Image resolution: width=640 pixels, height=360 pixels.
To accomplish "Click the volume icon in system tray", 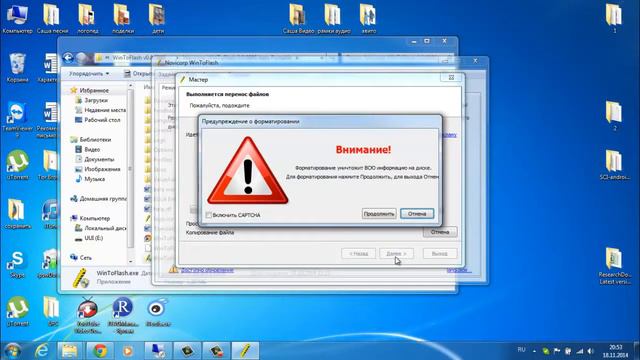I will pyautogui.click(x=591, y=351).
